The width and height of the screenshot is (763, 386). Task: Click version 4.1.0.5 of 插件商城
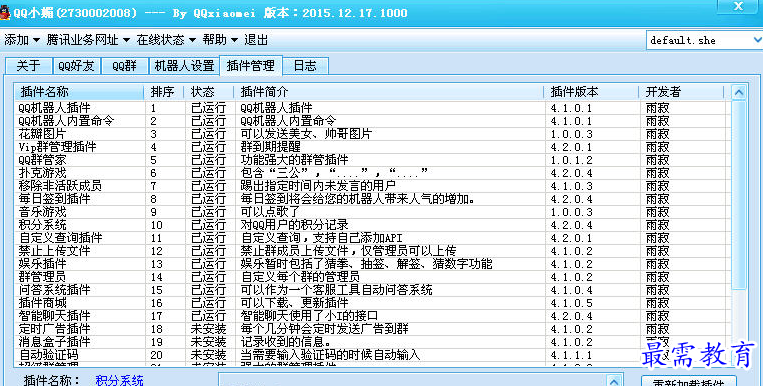tap(571, 303)
